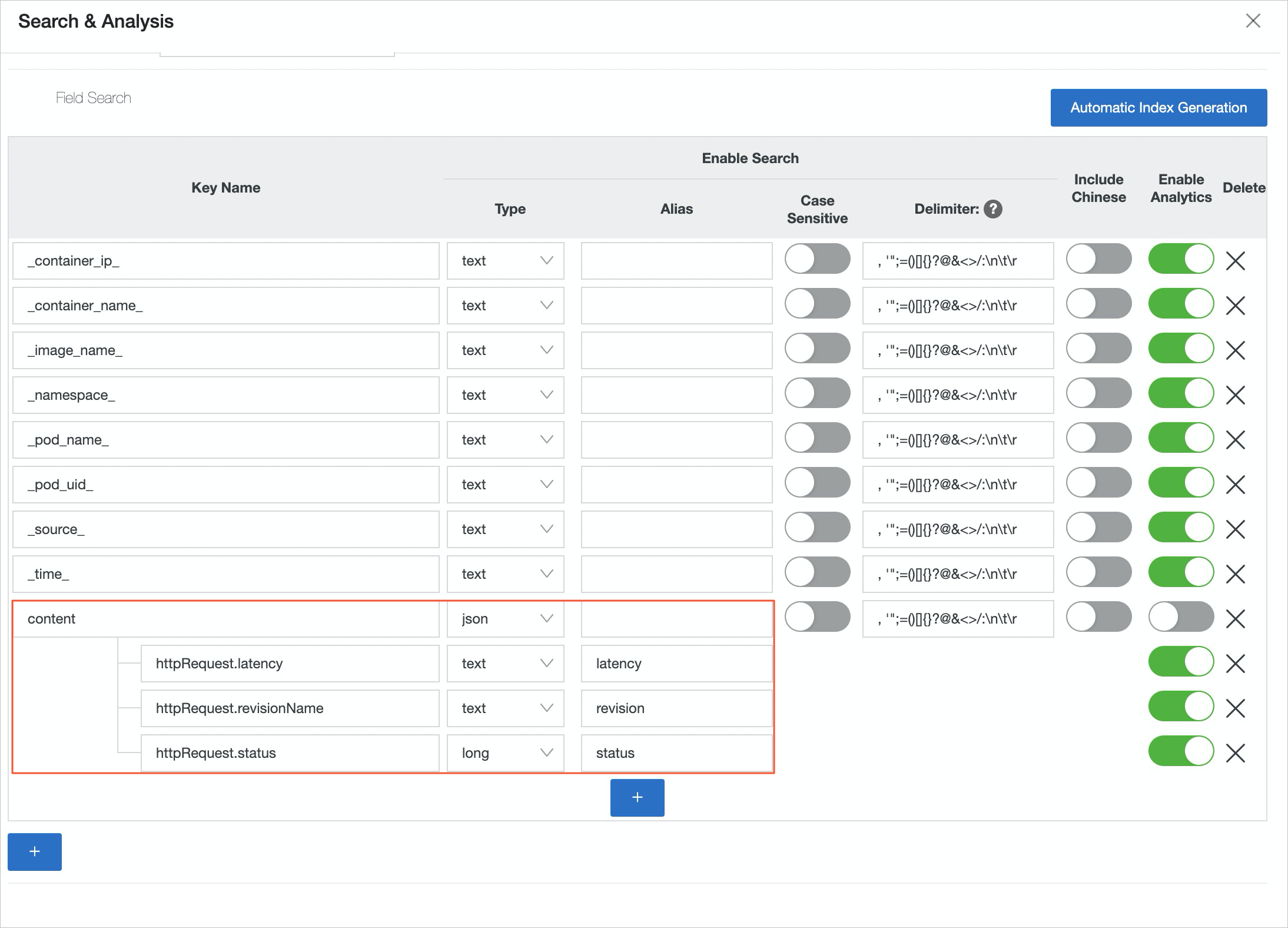Delete the _namespace_ field row

[1235, 395]
